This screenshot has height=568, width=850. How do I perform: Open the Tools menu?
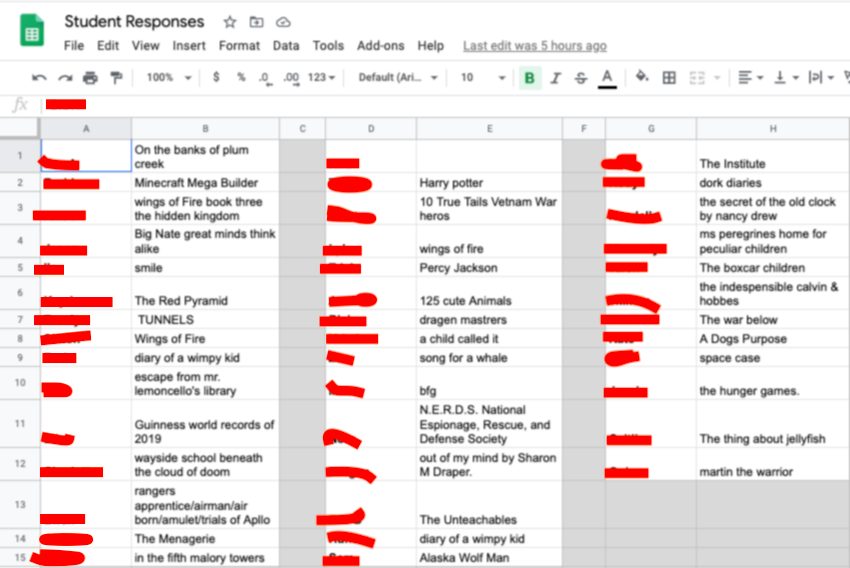click(x=328, y=46)
